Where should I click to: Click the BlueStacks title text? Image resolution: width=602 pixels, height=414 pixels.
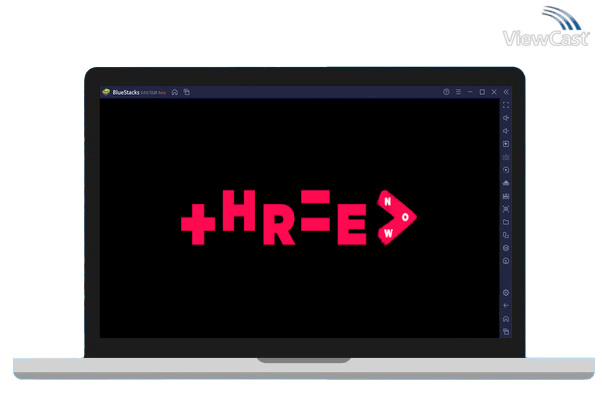126,93
